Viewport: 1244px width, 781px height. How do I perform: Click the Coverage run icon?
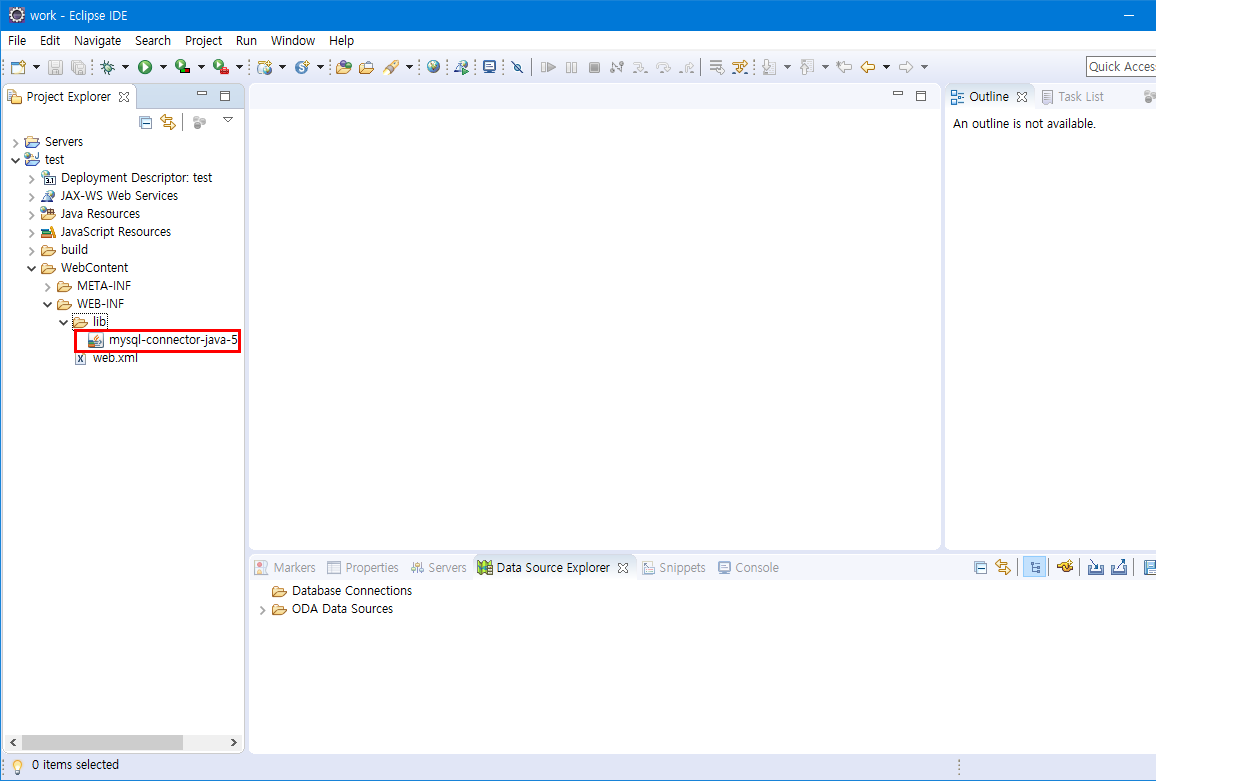coord(182,67)
